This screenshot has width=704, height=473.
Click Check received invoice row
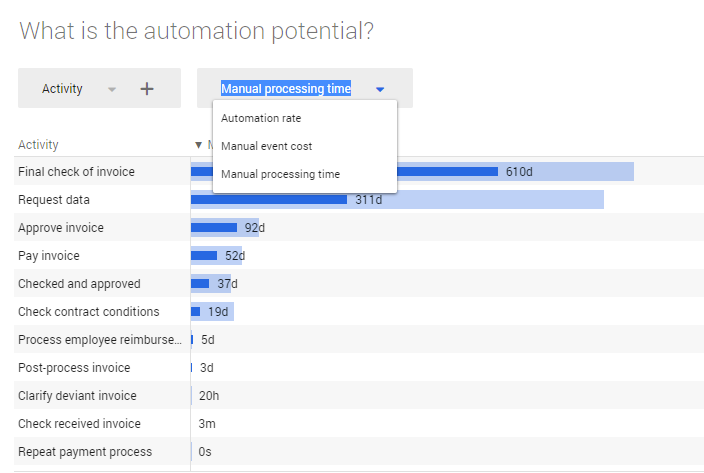(79, 424)
